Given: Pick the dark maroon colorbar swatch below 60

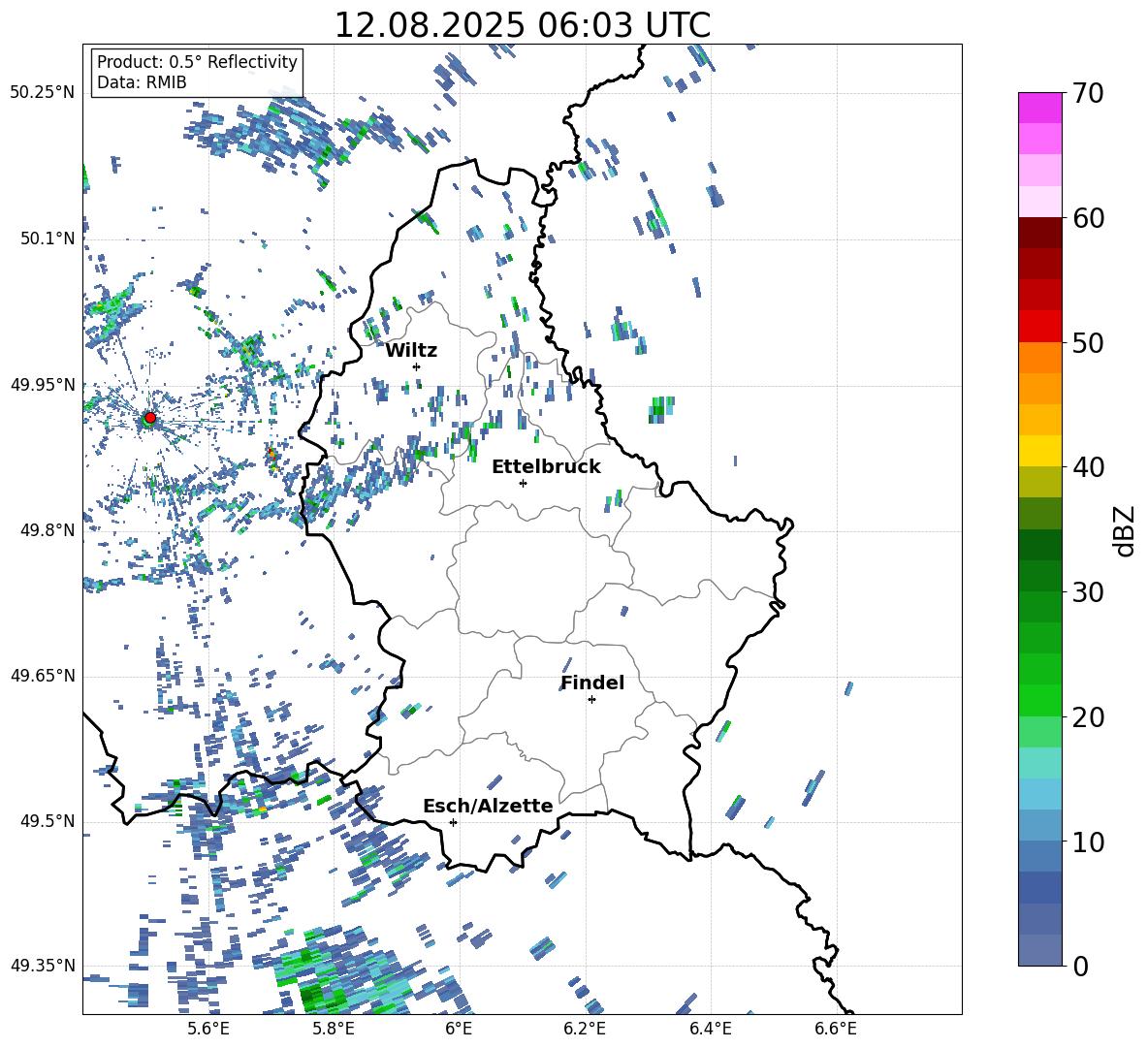Looking at the screenshot, I should (1040, 233).
